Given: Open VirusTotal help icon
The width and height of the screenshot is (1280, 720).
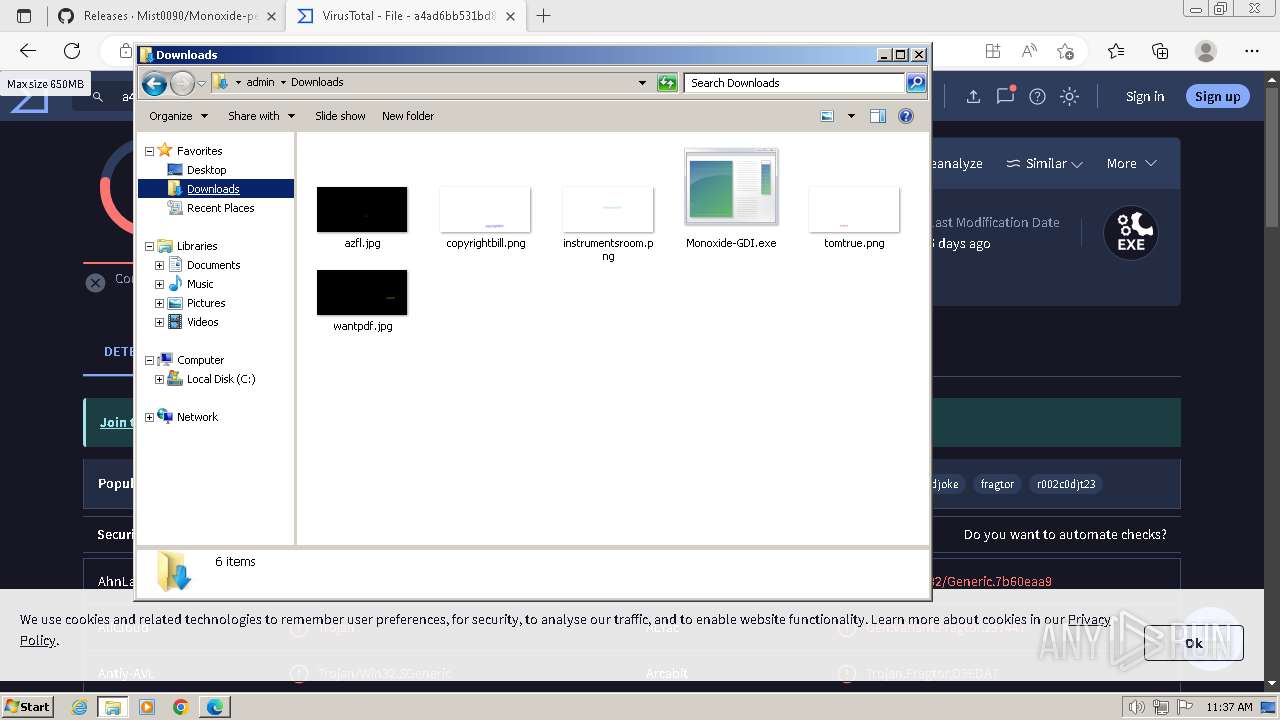Looking at the screenshot, I should (1037, 96).
